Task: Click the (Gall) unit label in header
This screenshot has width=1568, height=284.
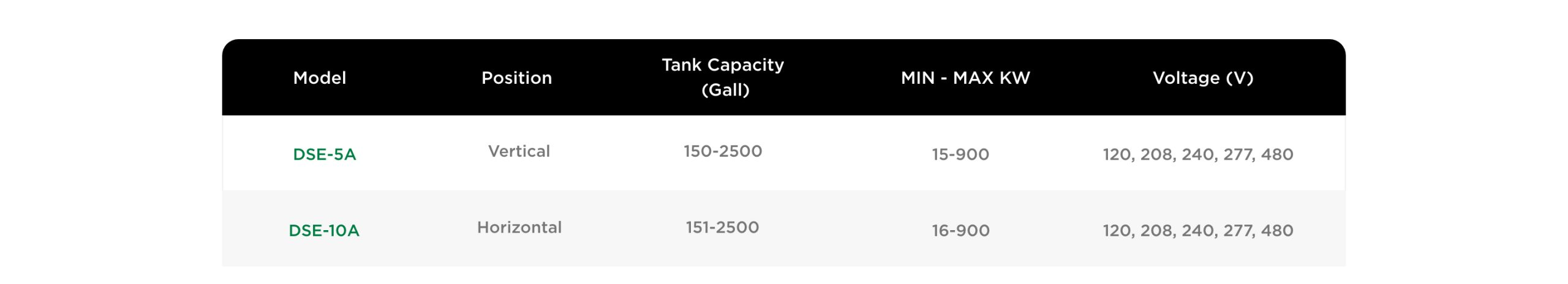Action: (725, 90)
